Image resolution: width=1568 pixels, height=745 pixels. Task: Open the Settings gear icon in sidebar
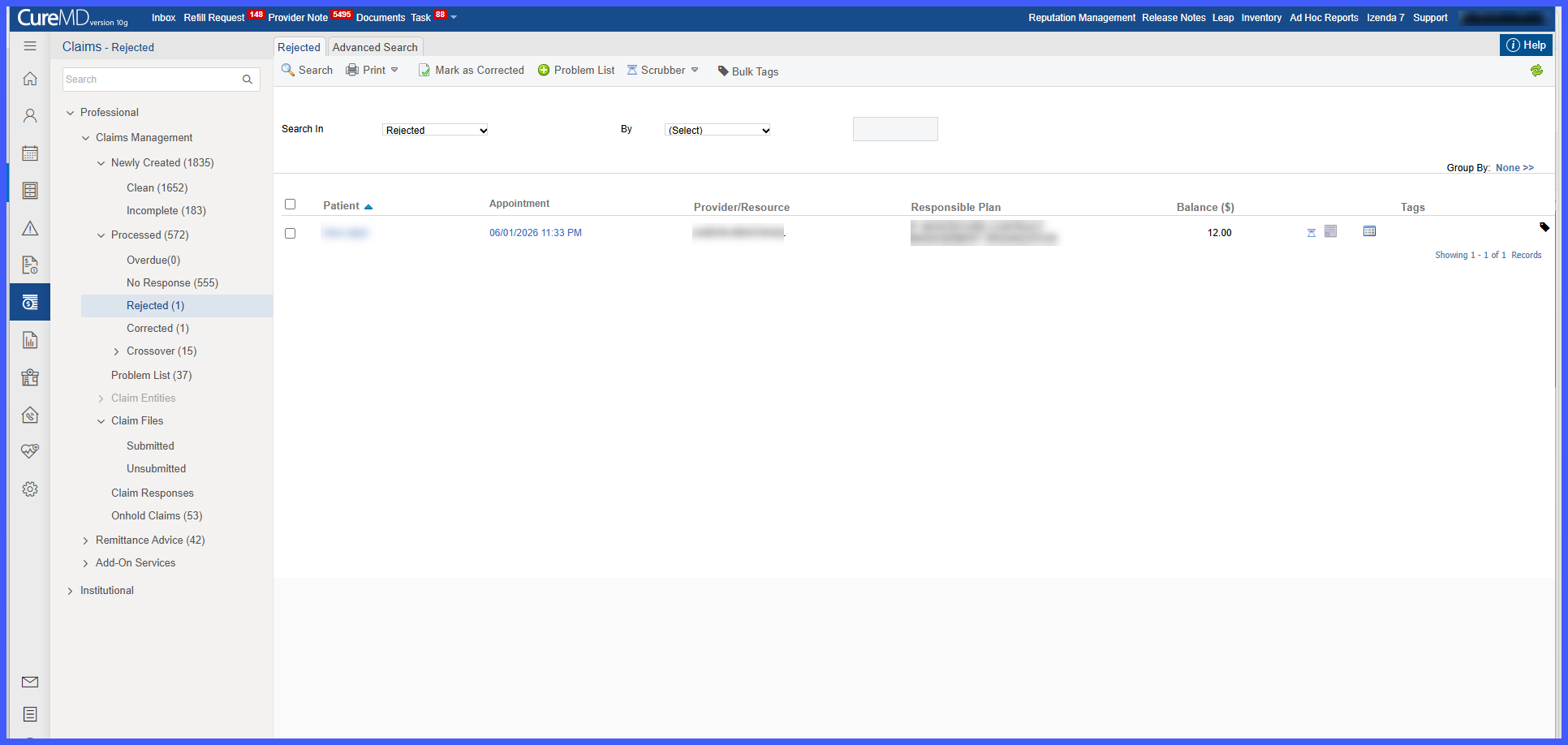point(30,489)
